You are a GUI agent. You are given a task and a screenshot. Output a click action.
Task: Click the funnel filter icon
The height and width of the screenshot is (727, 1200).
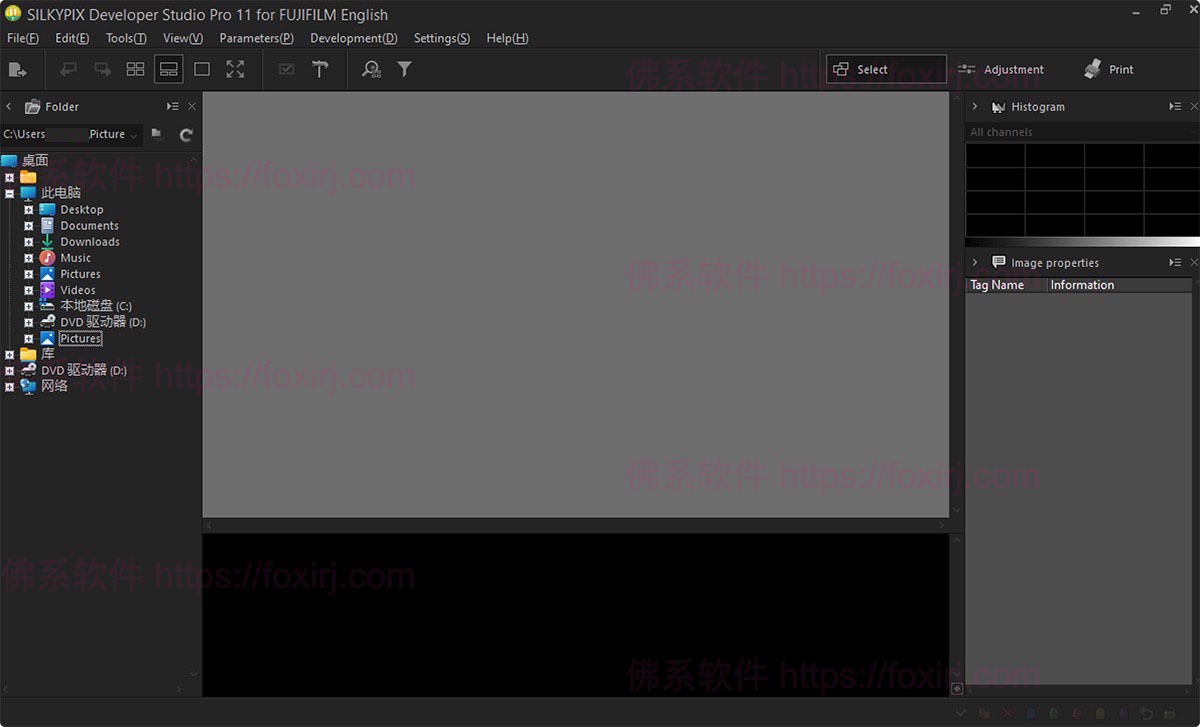point(404,69)
